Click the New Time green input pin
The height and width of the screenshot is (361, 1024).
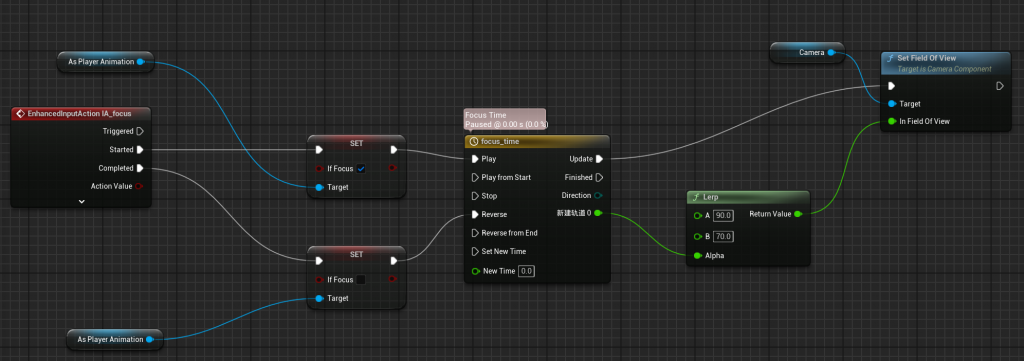(x=475, y=271)
